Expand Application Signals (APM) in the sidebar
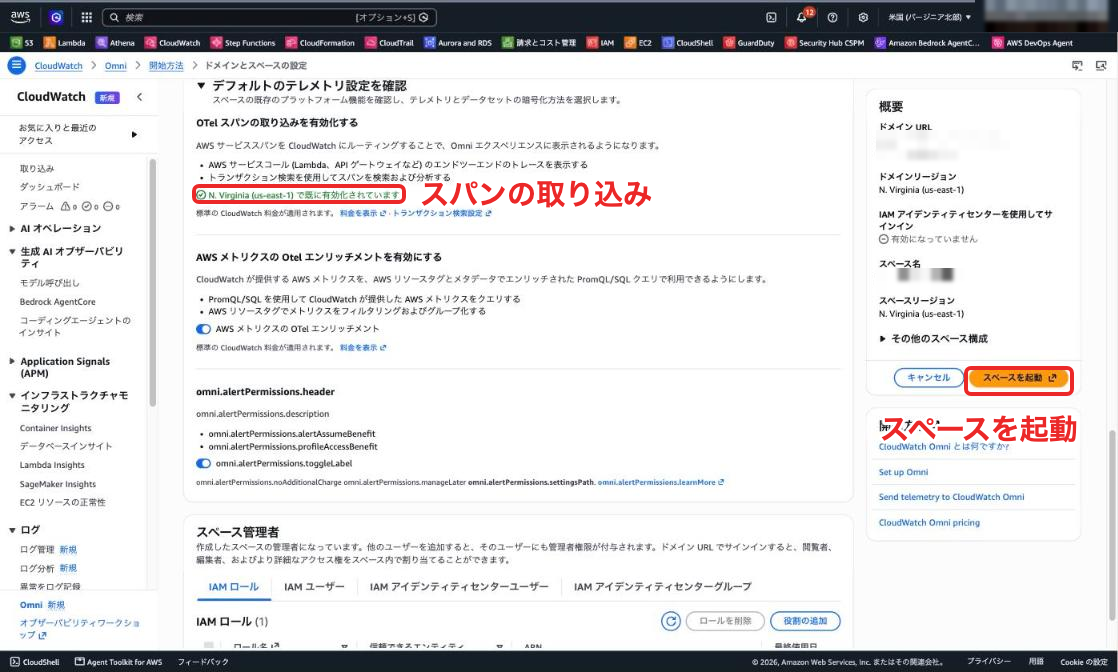 point(12,362)
